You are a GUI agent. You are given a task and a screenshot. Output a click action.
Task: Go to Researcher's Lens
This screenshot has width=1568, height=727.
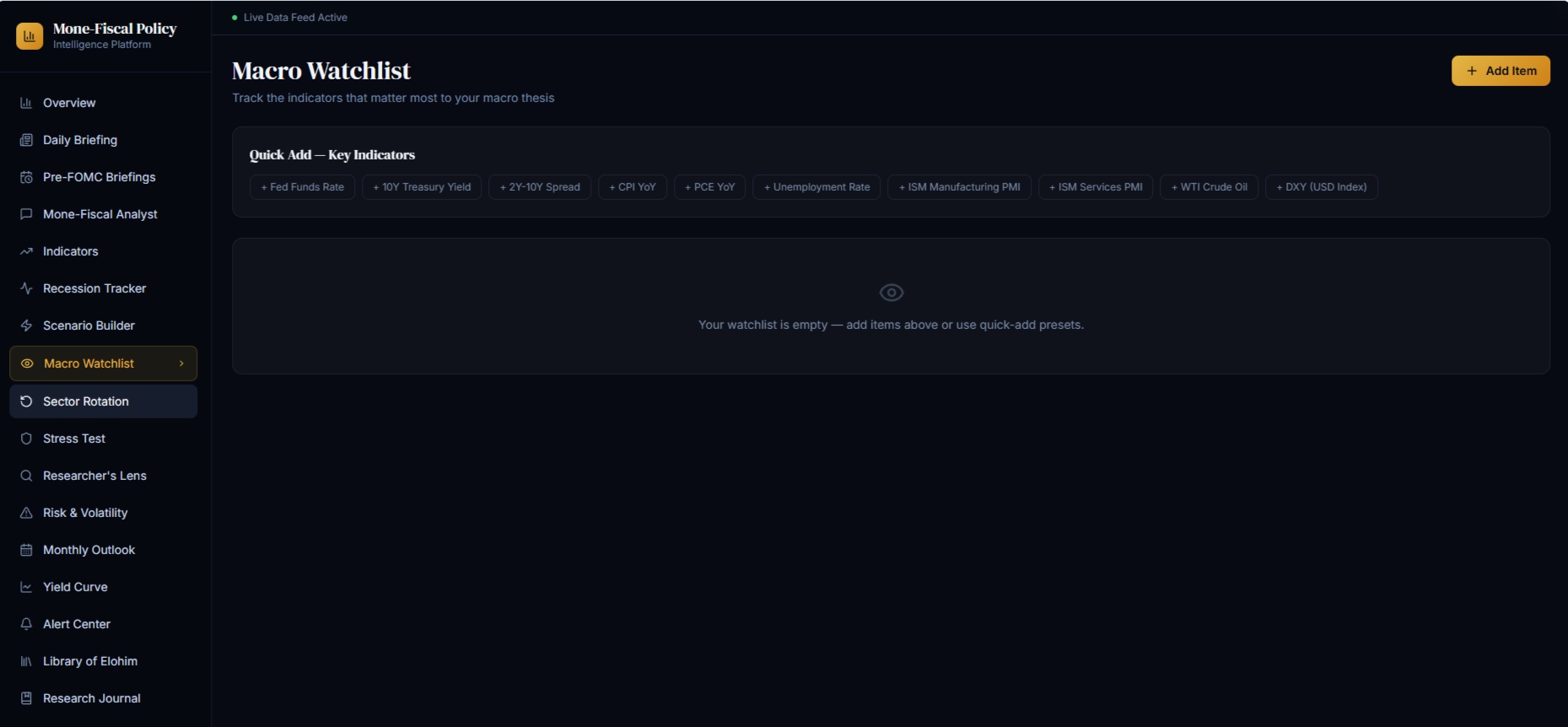pos(103,476)
